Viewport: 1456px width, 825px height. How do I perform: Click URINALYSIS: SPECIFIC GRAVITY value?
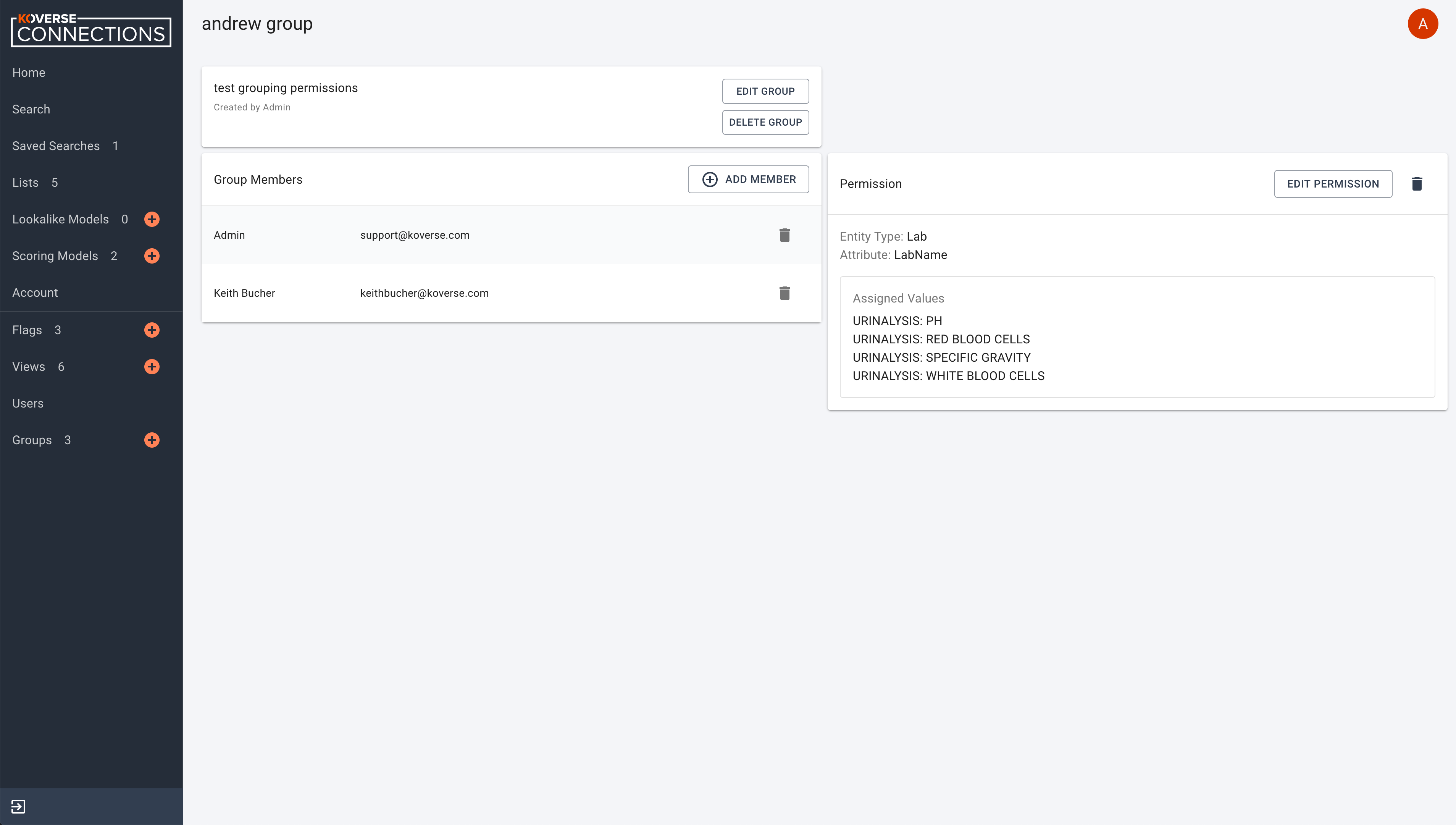click(x=941, y=357)
